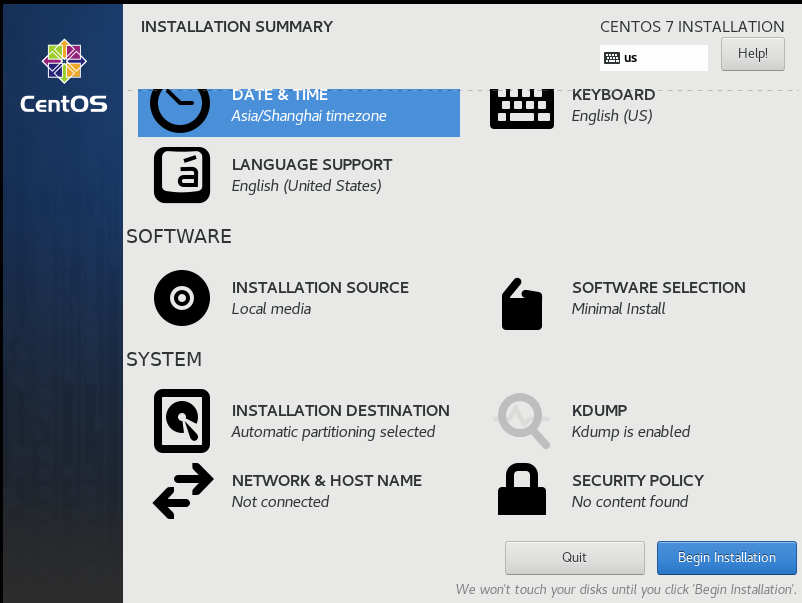Open the Network & Host Name arrows icon
Image resolution: width=802 pixels, height=603 pixels.
[183, 491]
